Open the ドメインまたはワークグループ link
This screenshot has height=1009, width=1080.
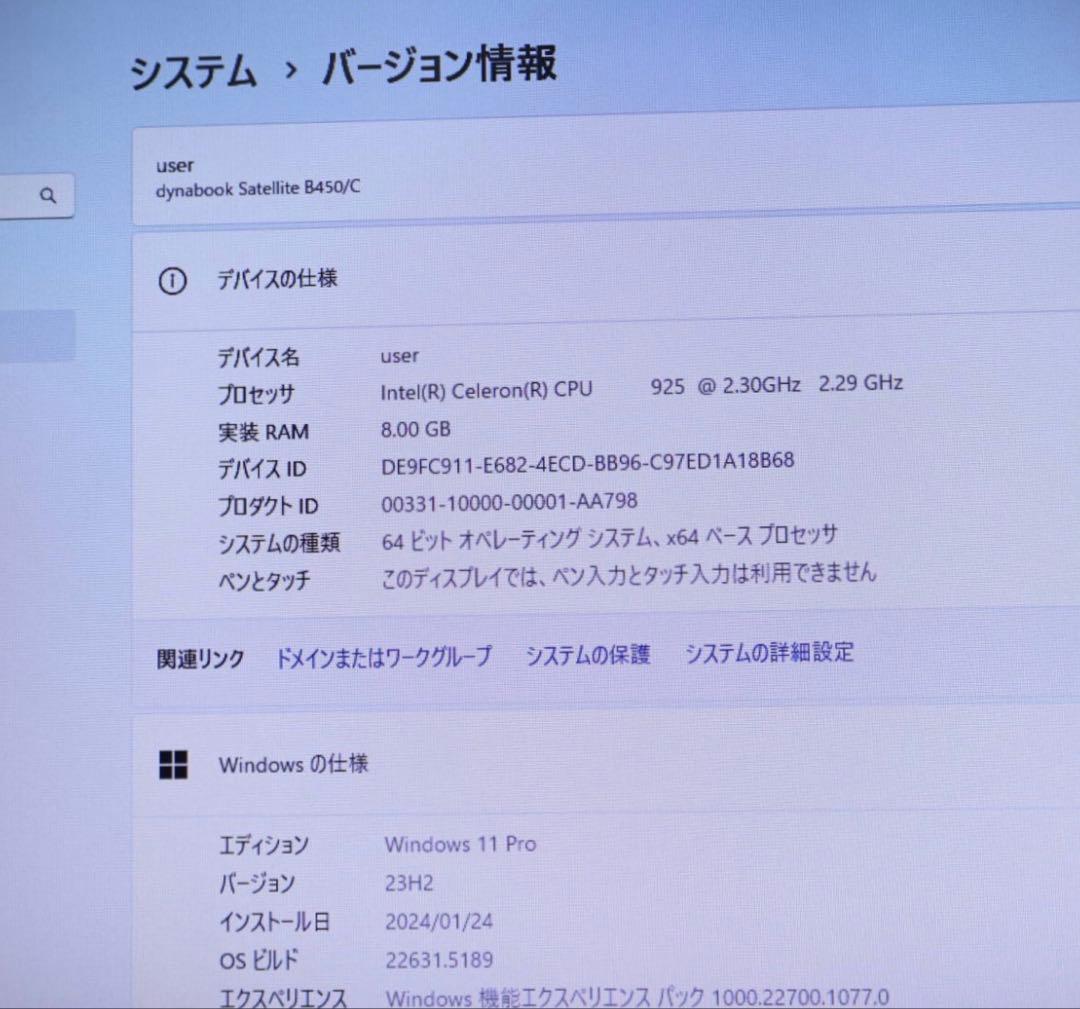[x=384, y=658]
